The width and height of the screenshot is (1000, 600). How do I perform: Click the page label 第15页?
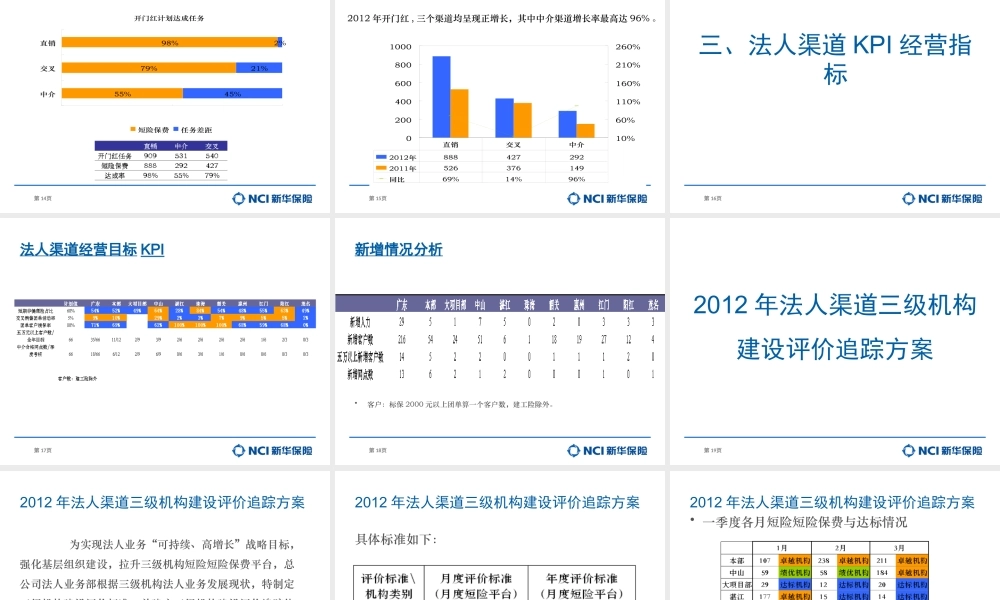(x=378, y=198)
